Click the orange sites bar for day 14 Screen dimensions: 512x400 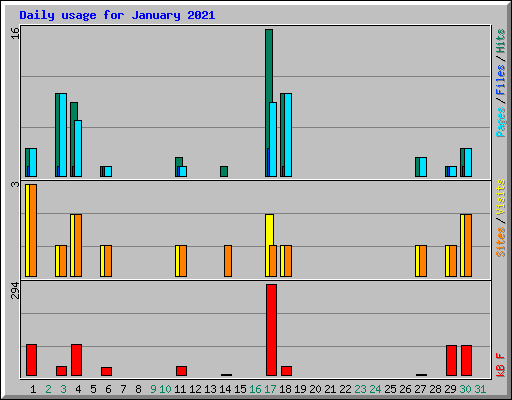pos(228,261)
